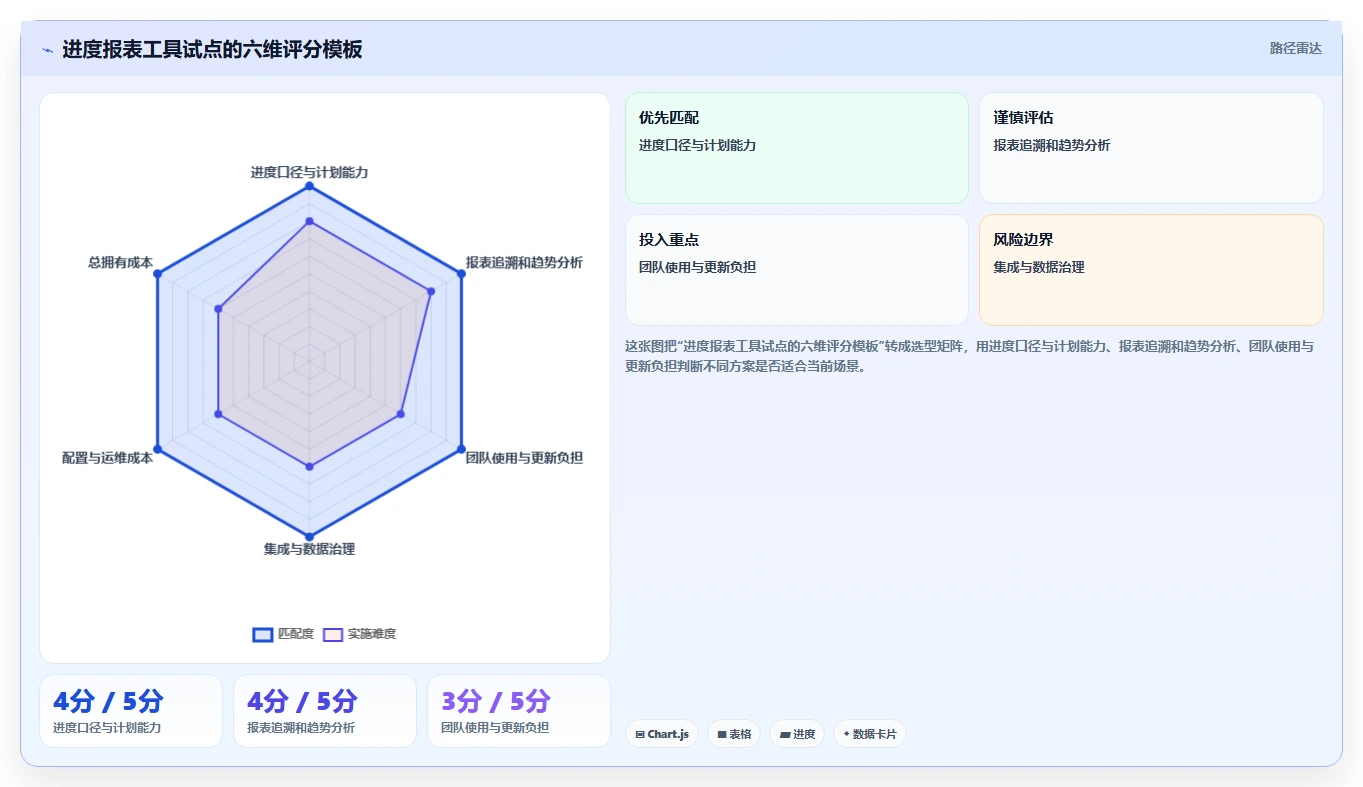Screen dimensions: 1363x787
Task: Click the title 进度报表工具试点的六维评分模板
Action: [x=212, y=49]
